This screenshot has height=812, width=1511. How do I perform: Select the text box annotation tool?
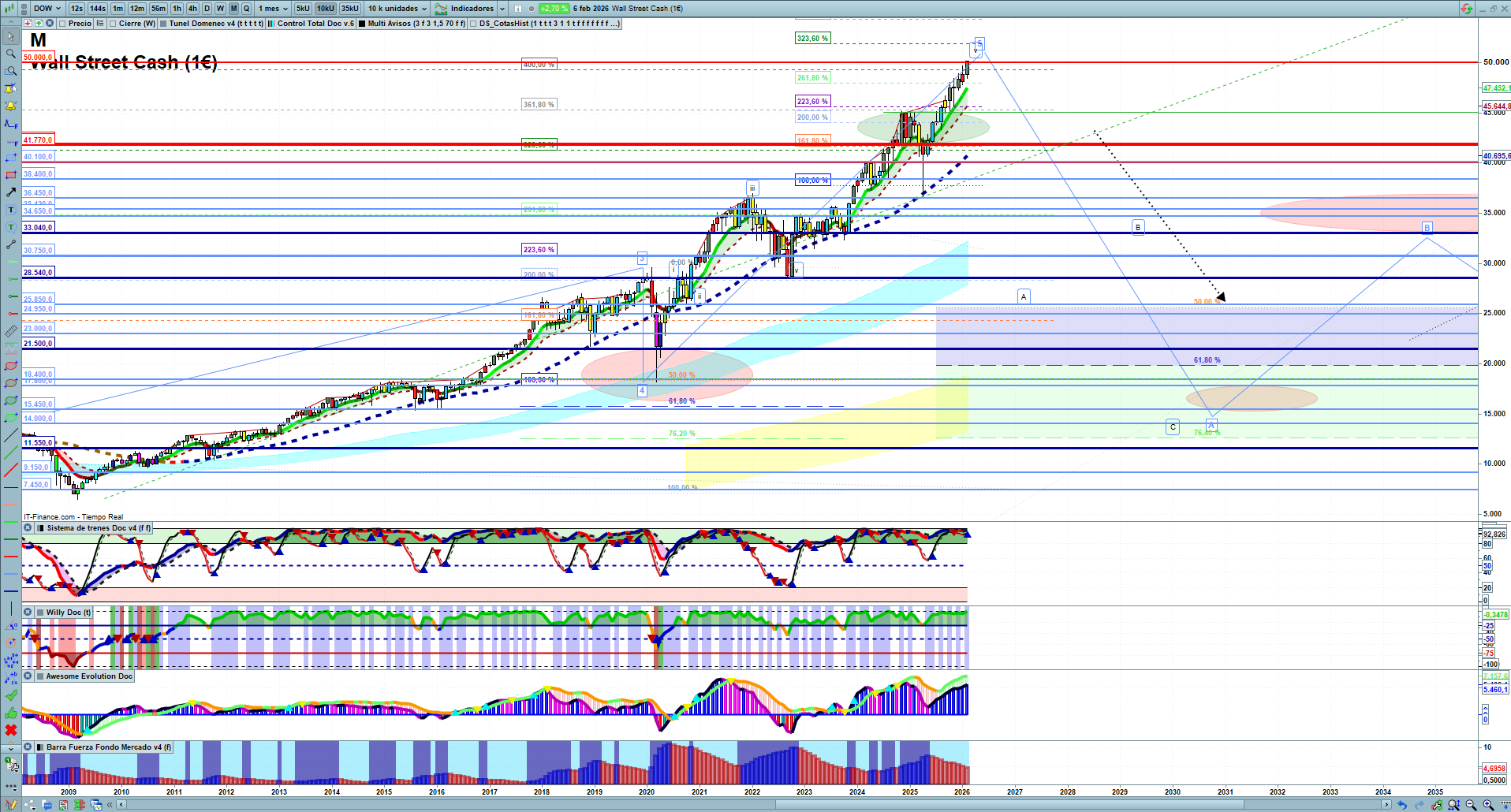[10, 210]
